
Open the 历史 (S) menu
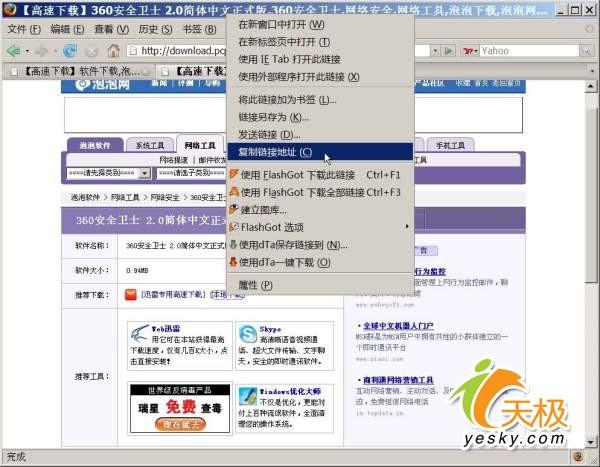(155, 29)
